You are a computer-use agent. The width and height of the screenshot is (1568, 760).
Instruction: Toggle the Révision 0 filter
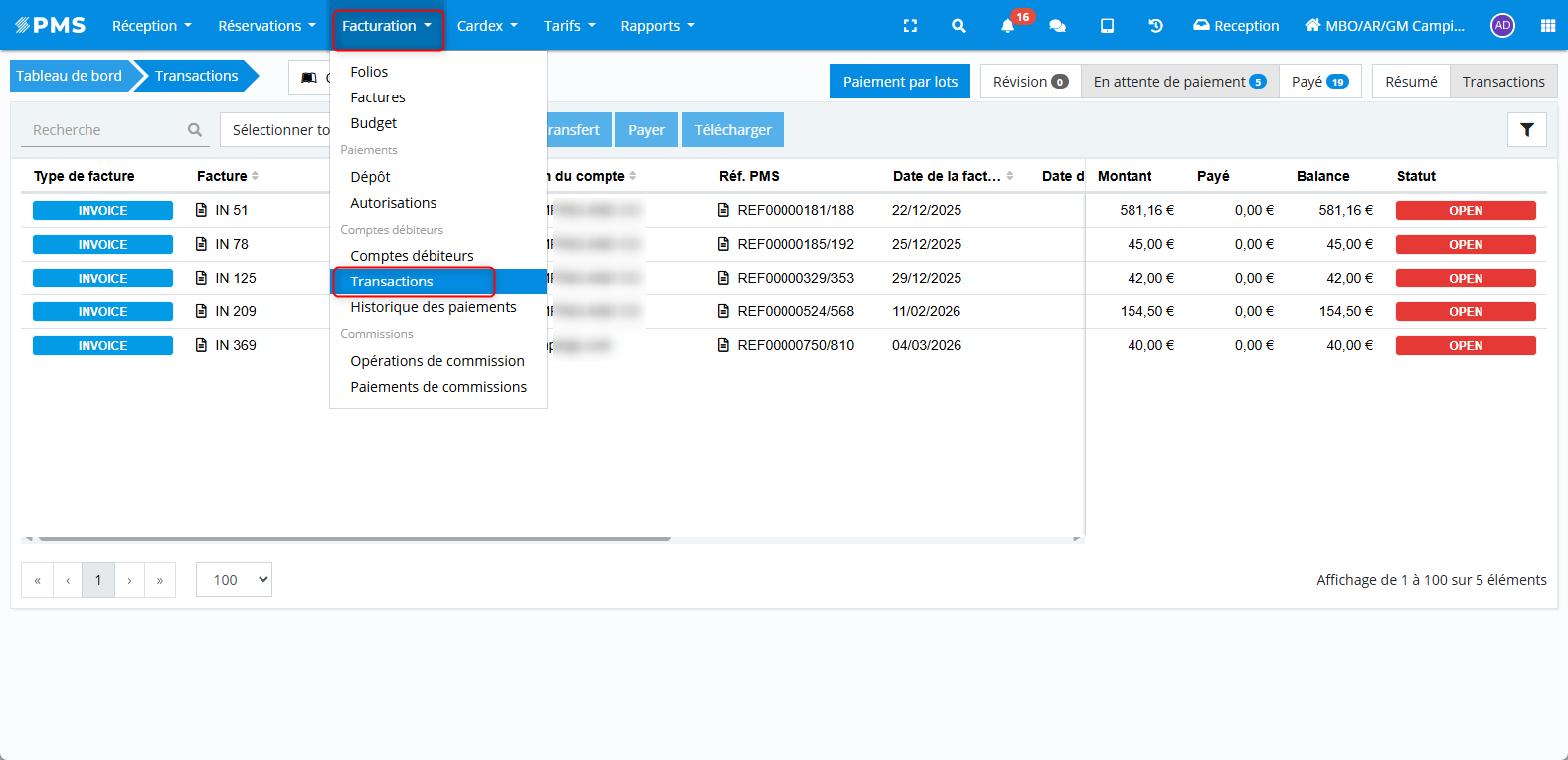pos(1030,82)
